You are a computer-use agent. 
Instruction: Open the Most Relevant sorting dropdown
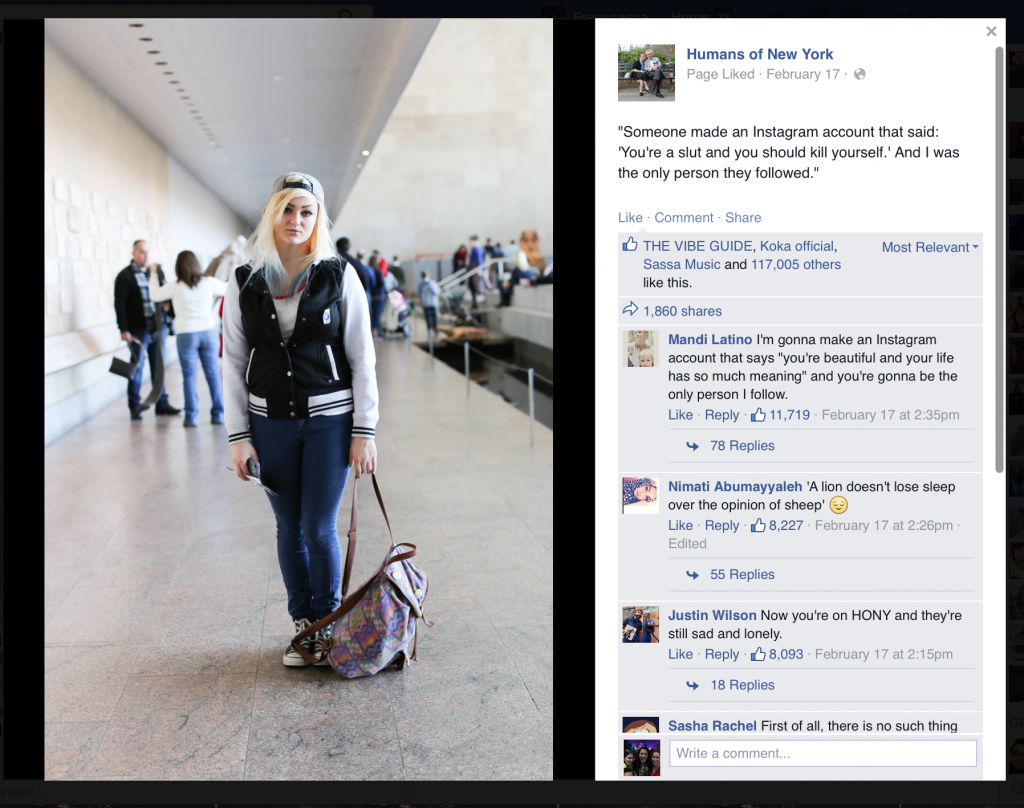(x=929, y=247)
